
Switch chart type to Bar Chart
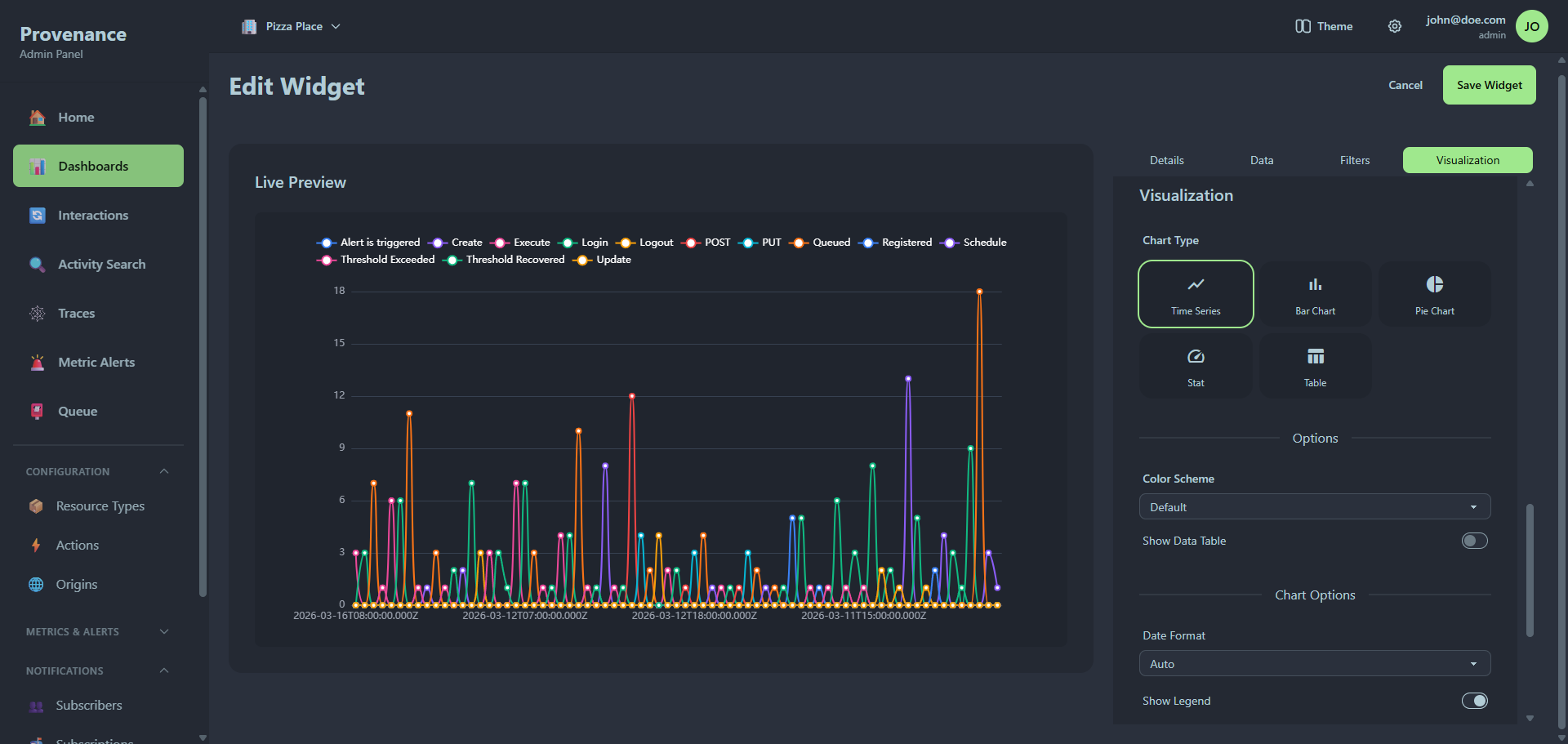1314,293
